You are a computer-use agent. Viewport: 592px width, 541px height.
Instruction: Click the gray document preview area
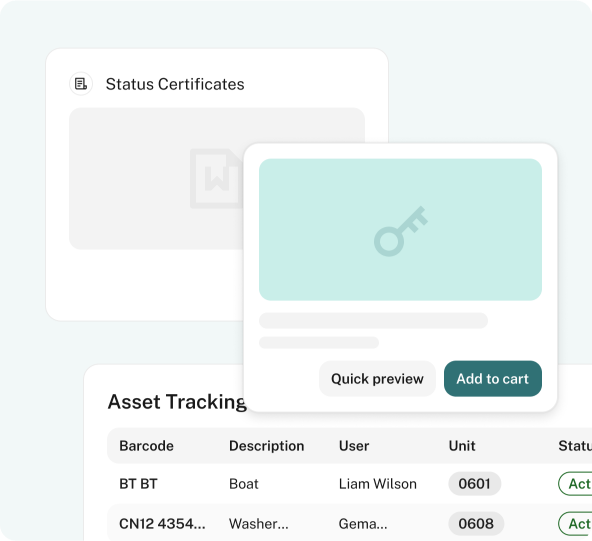156,178
